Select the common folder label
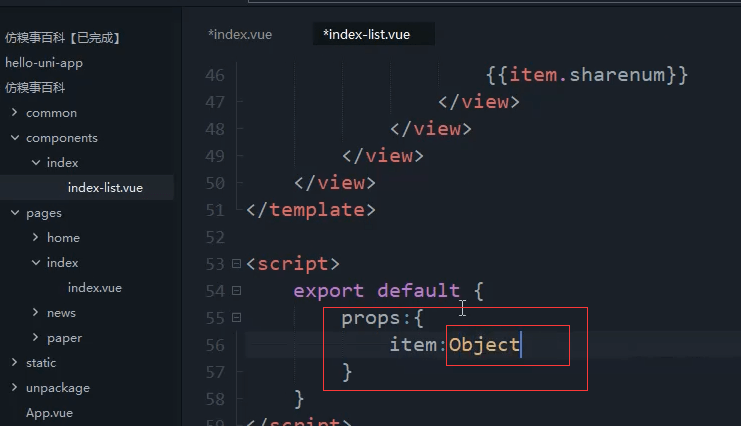 click(x=51, y=113)
